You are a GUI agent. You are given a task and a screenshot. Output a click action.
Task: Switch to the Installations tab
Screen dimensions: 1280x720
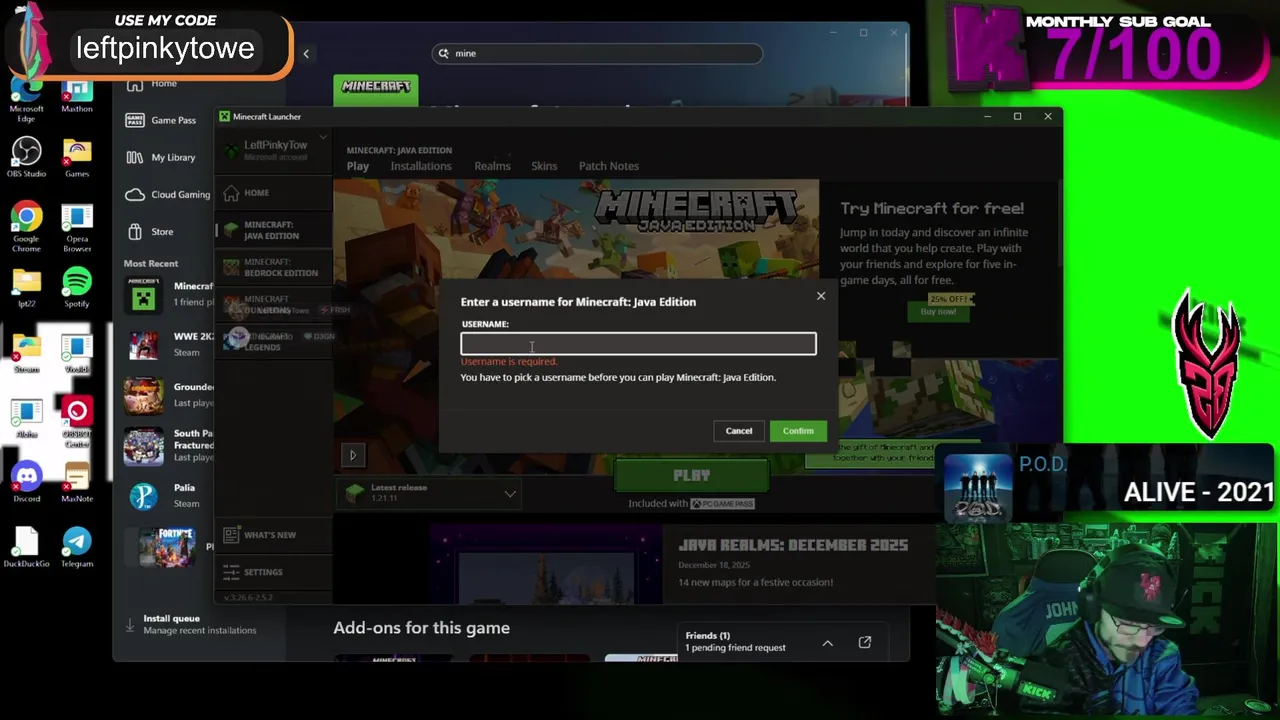[x=421, y=166]
